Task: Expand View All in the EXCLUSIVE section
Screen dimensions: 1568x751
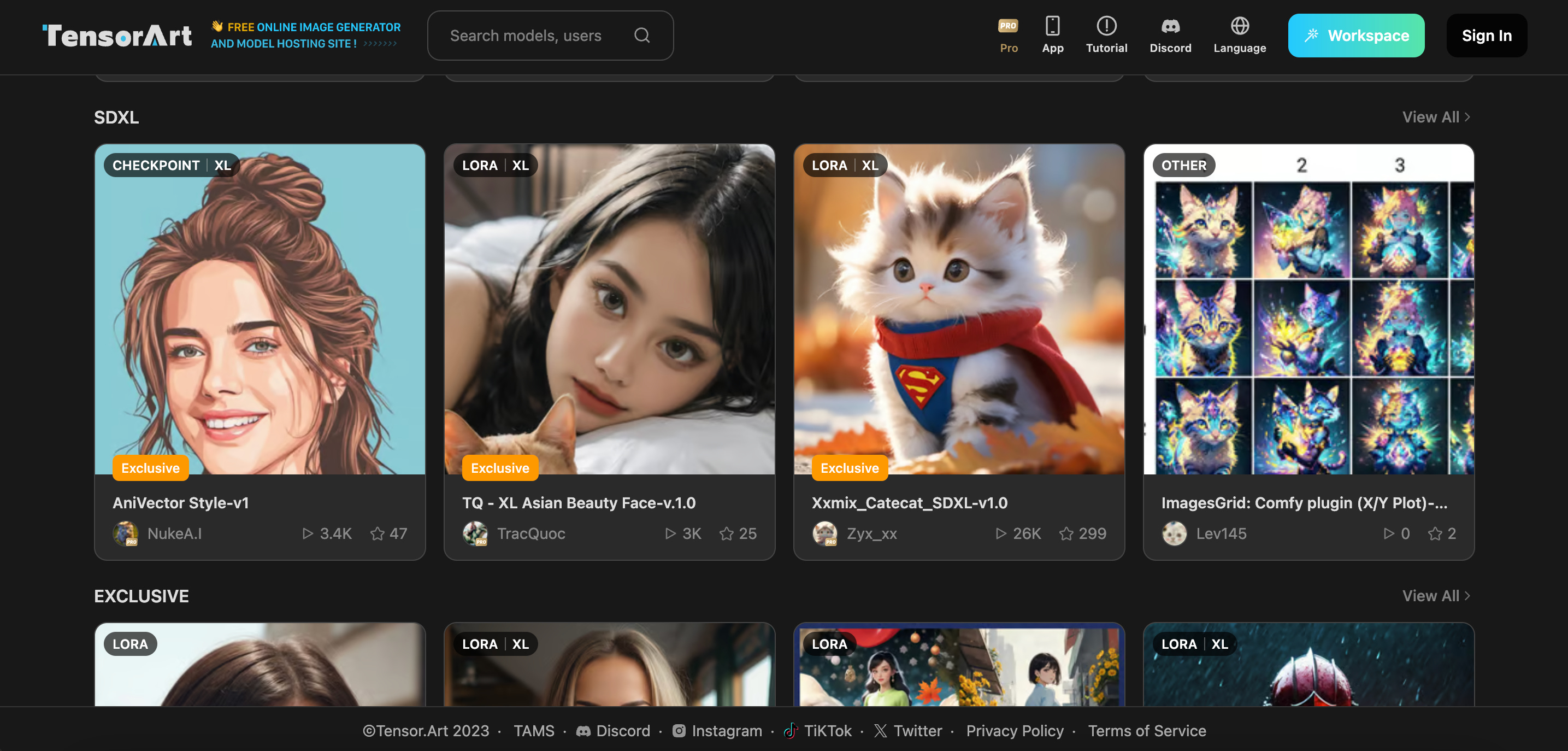Action: click(1436, 596)
